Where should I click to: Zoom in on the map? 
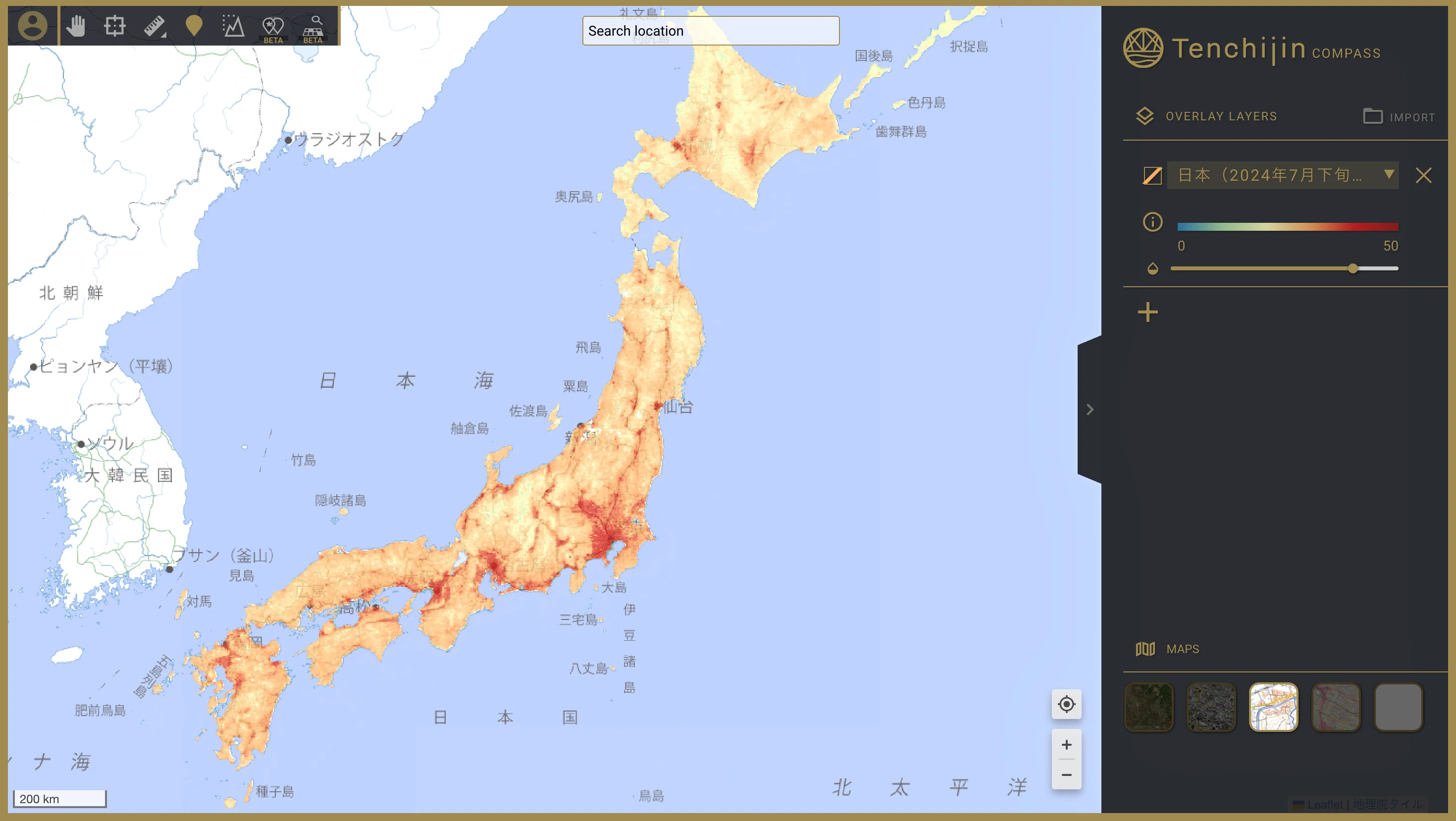(x=1066, y=744)
